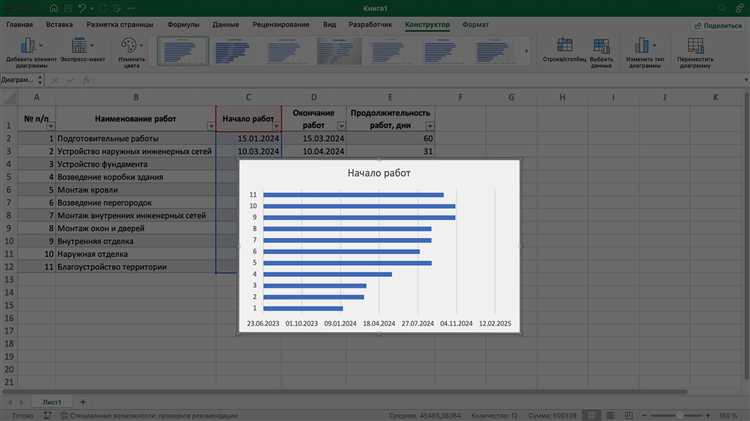Open the Вставка ribbon tab

pyautogui.click(x=59, y=24)
